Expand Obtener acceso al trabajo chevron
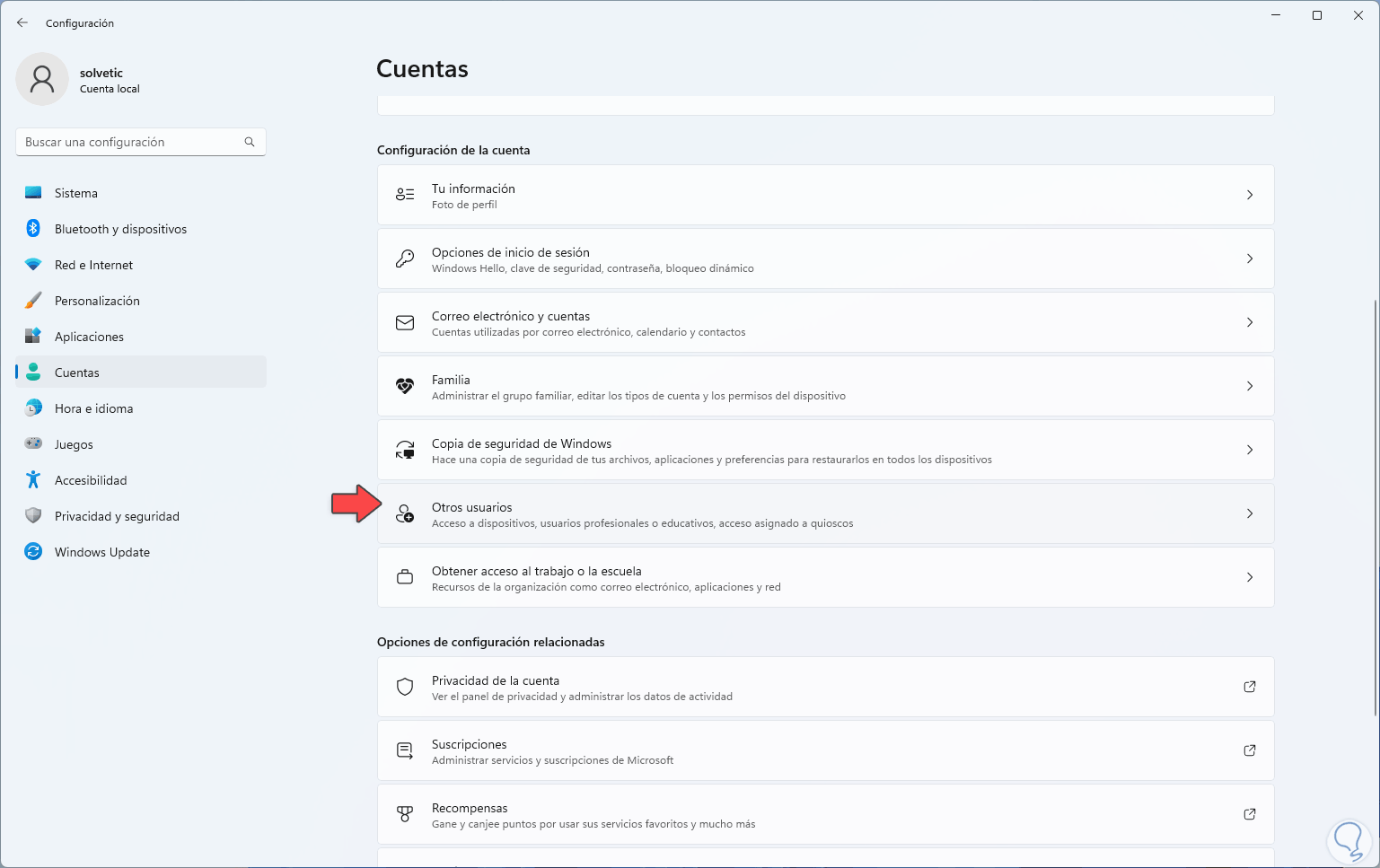Screen dimensions: 1380x868 (x=1249, y=577)
